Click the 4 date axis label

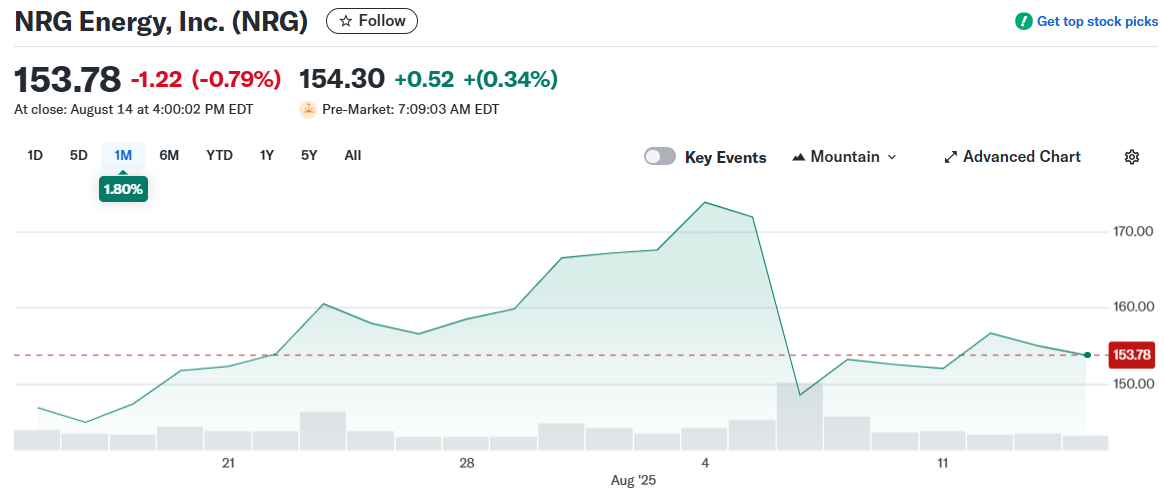click(705, 463)
